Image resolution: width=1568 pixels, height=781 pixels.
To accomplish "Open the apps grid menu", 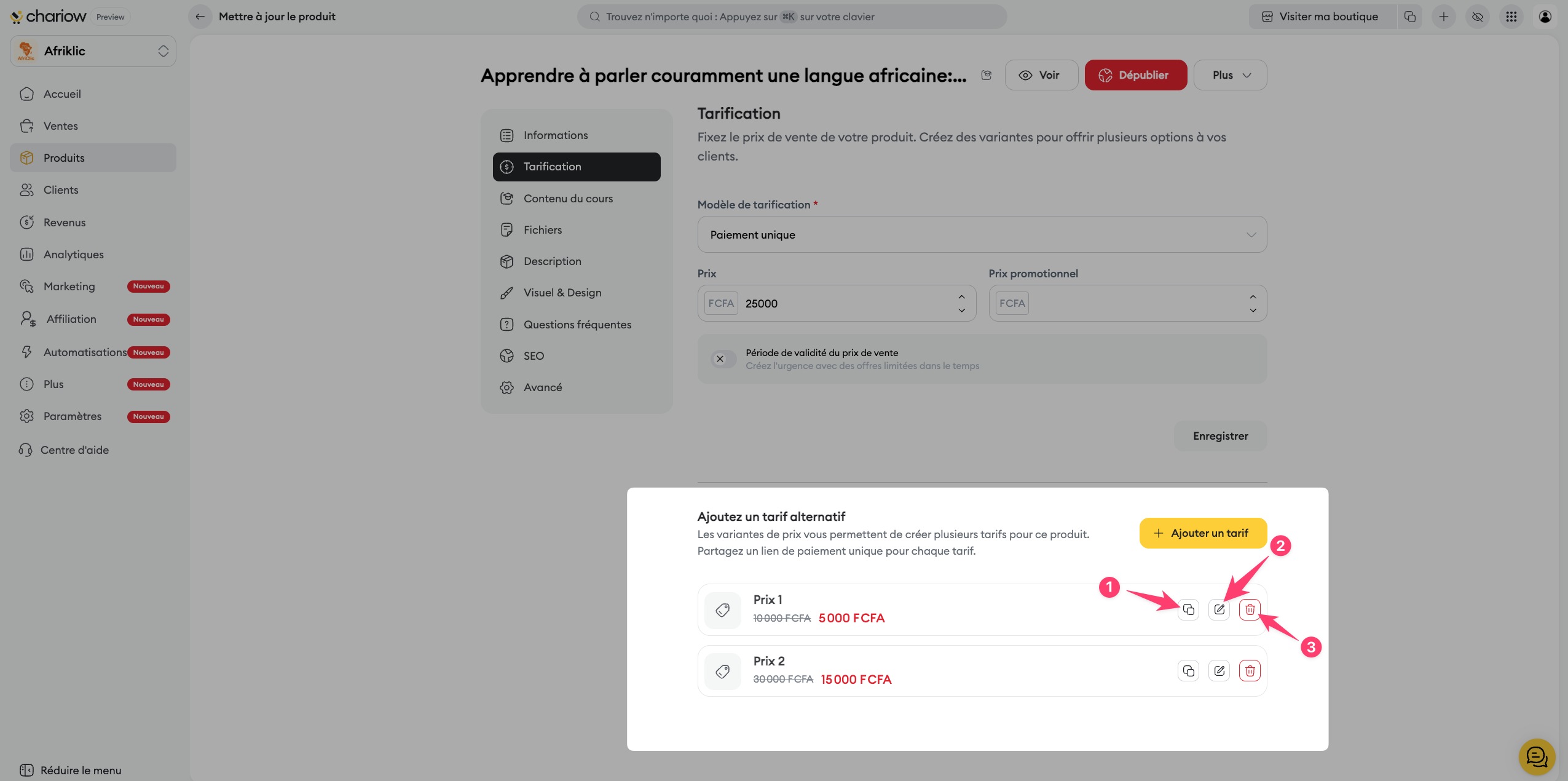I will [x=1511, y=17].
